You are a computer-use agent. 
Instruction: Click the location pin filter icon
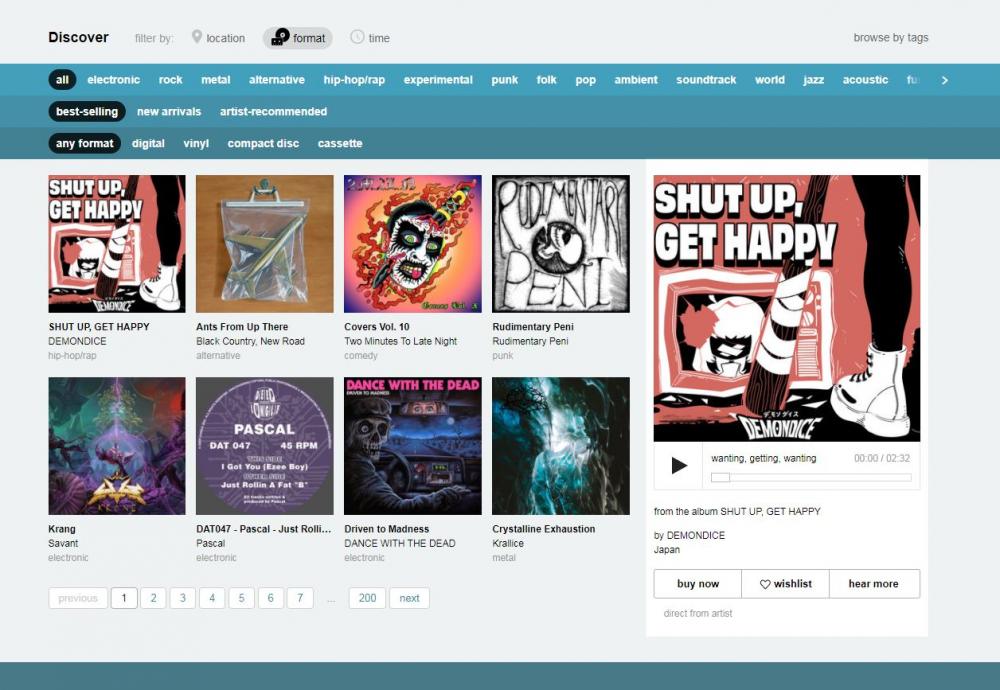coord(197,37)
